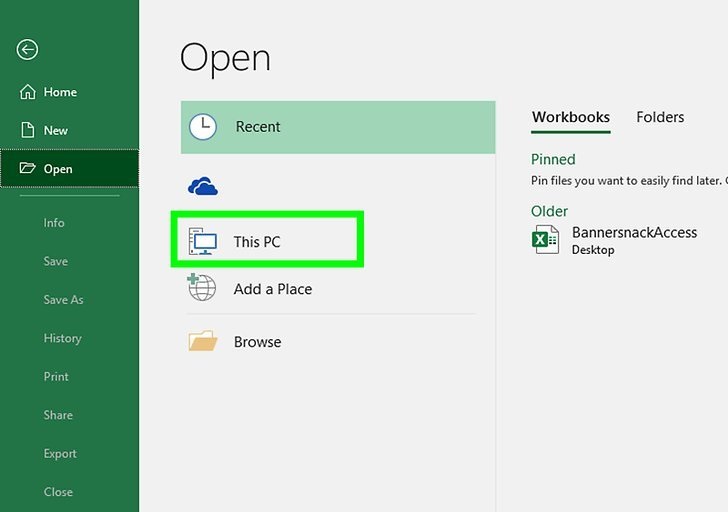Click the This PC computer icon

tap(203, 241)
